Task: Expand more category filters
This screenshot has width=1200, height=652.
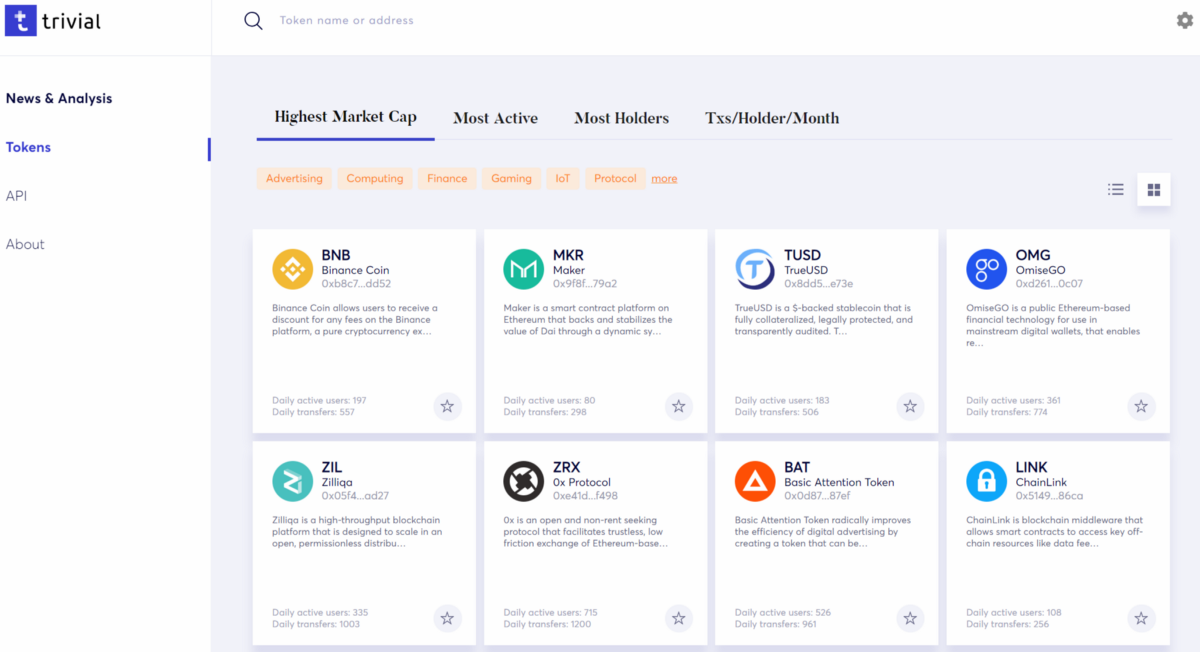Action: [x=664, y=178]
